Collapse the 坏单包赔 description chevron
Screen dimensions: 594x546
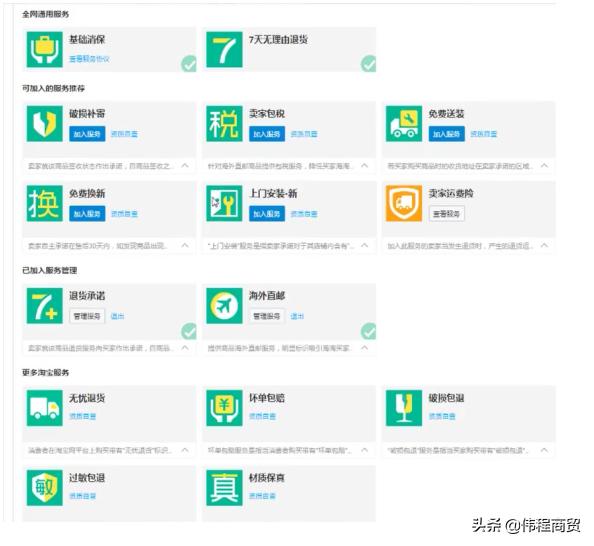pos(364,450)
